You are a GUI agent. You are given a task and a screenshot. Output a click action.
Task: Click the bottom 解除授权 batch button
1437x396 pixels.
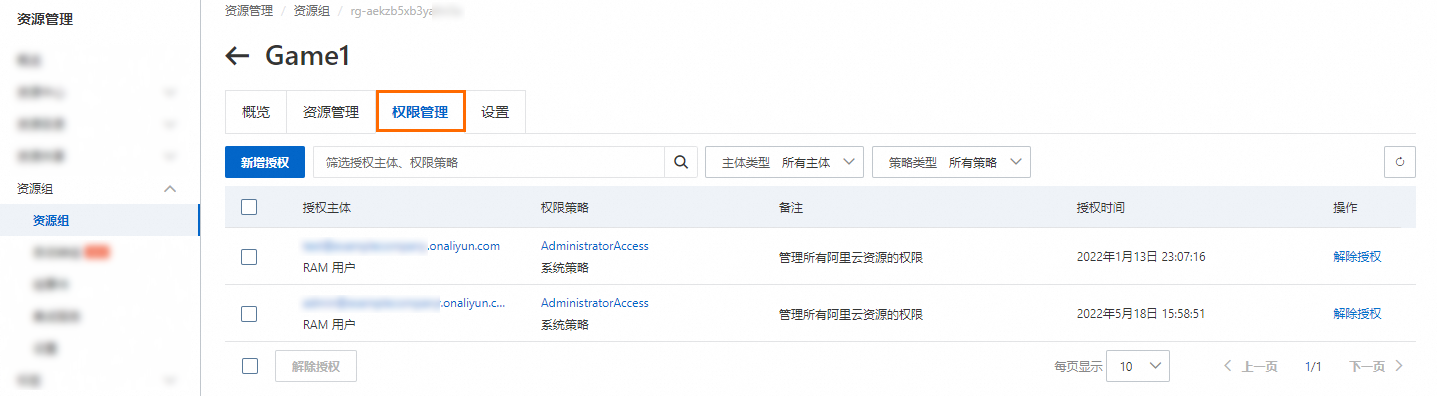tap(316, 367)
